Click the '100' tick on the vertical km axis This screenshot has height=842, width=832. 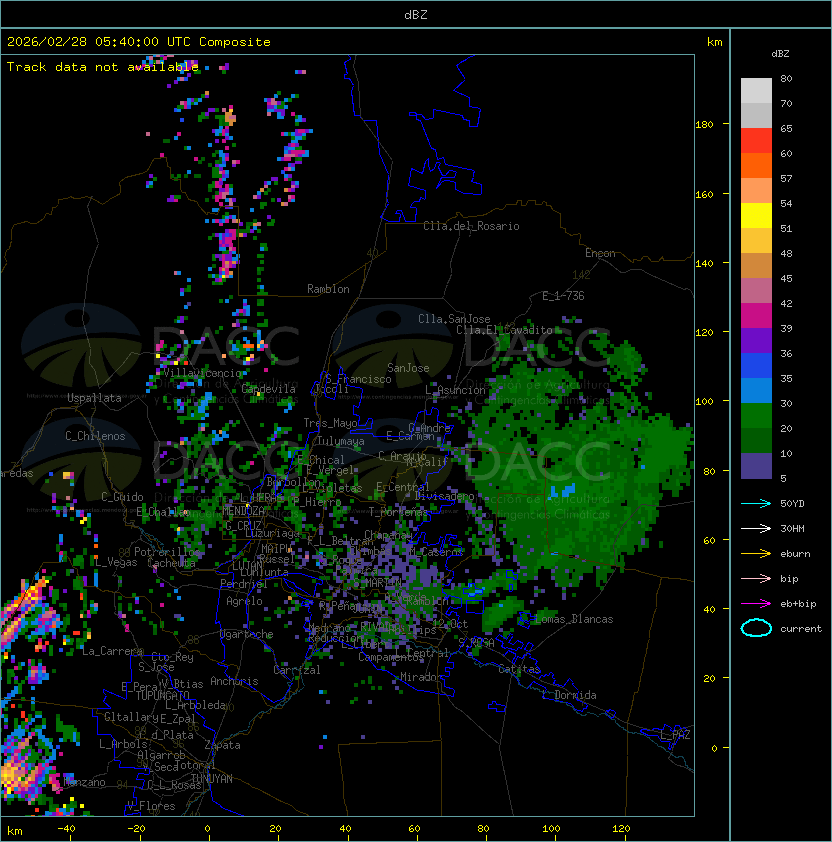(704, 402)
